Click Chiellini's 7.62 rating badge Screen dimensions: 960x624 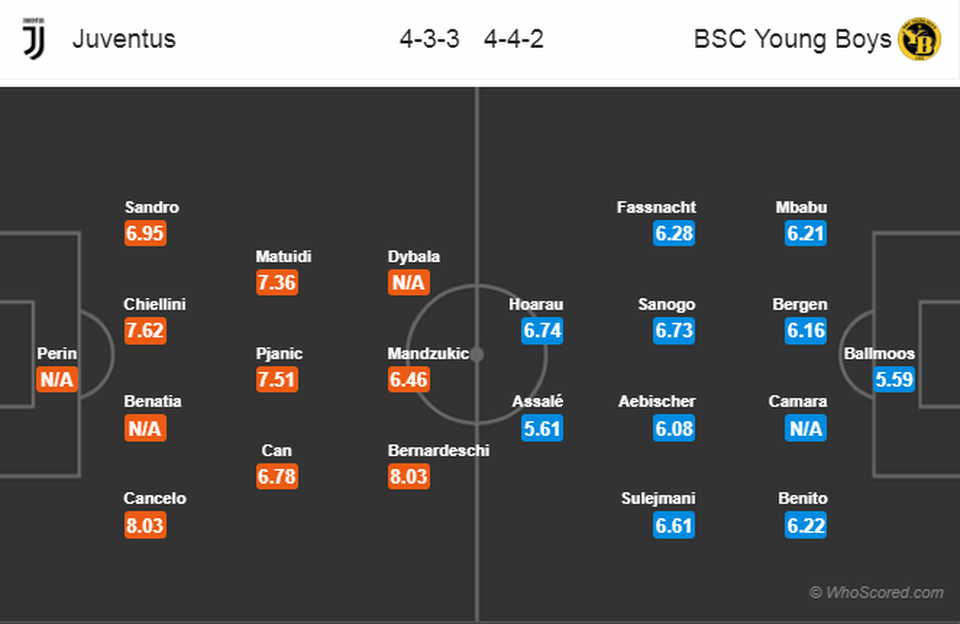point(145,331)
